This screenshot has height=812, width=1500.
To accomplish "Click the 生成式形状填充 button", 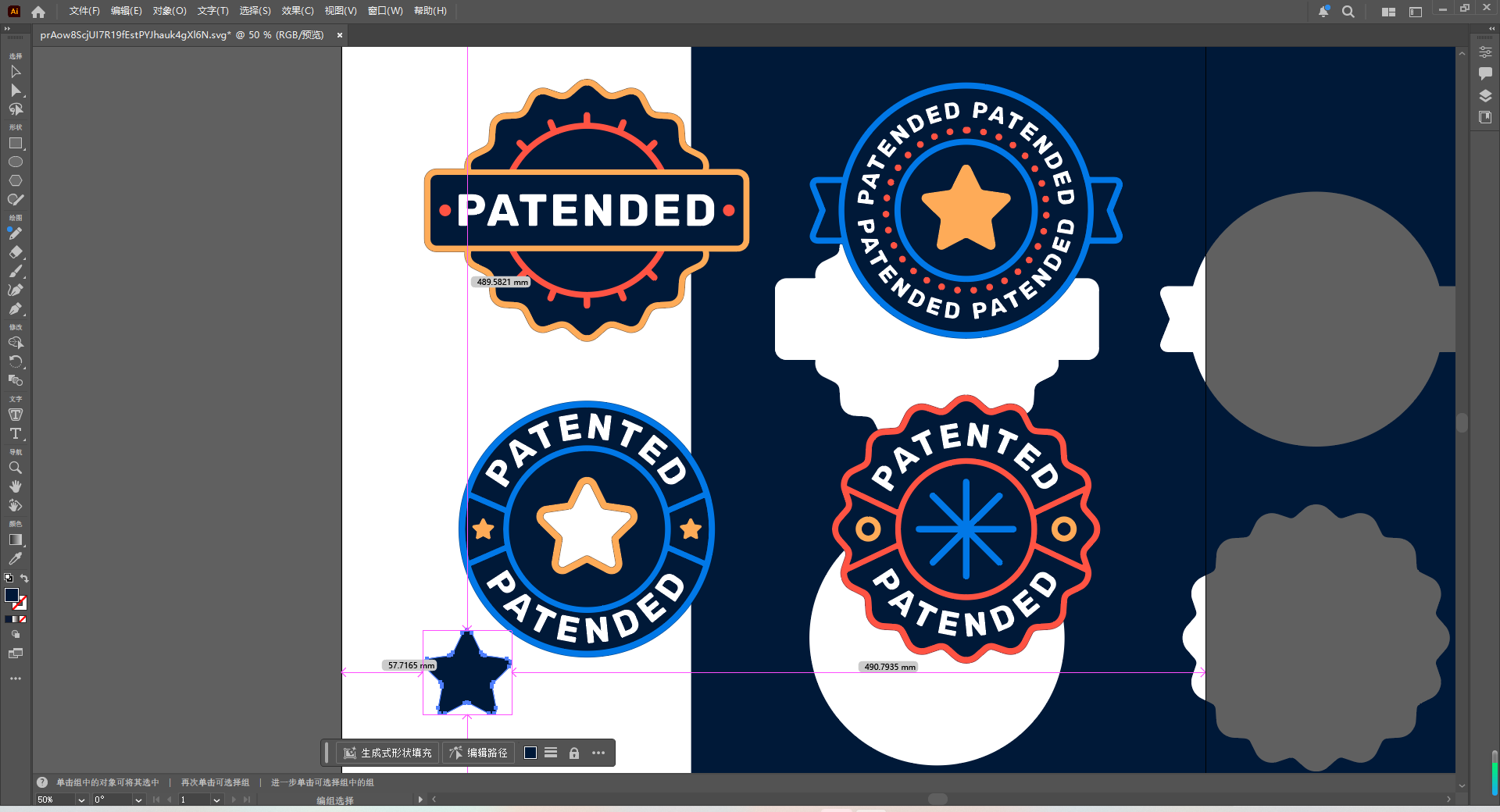I will 388,753.
